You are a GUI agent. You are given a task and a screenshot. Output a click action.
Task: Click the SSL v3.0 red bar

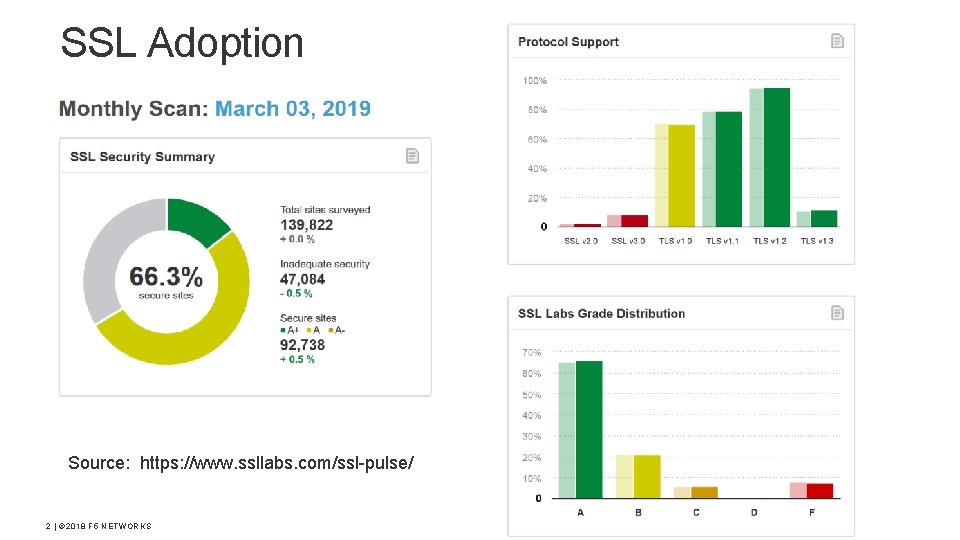click(x=635, y=221)
